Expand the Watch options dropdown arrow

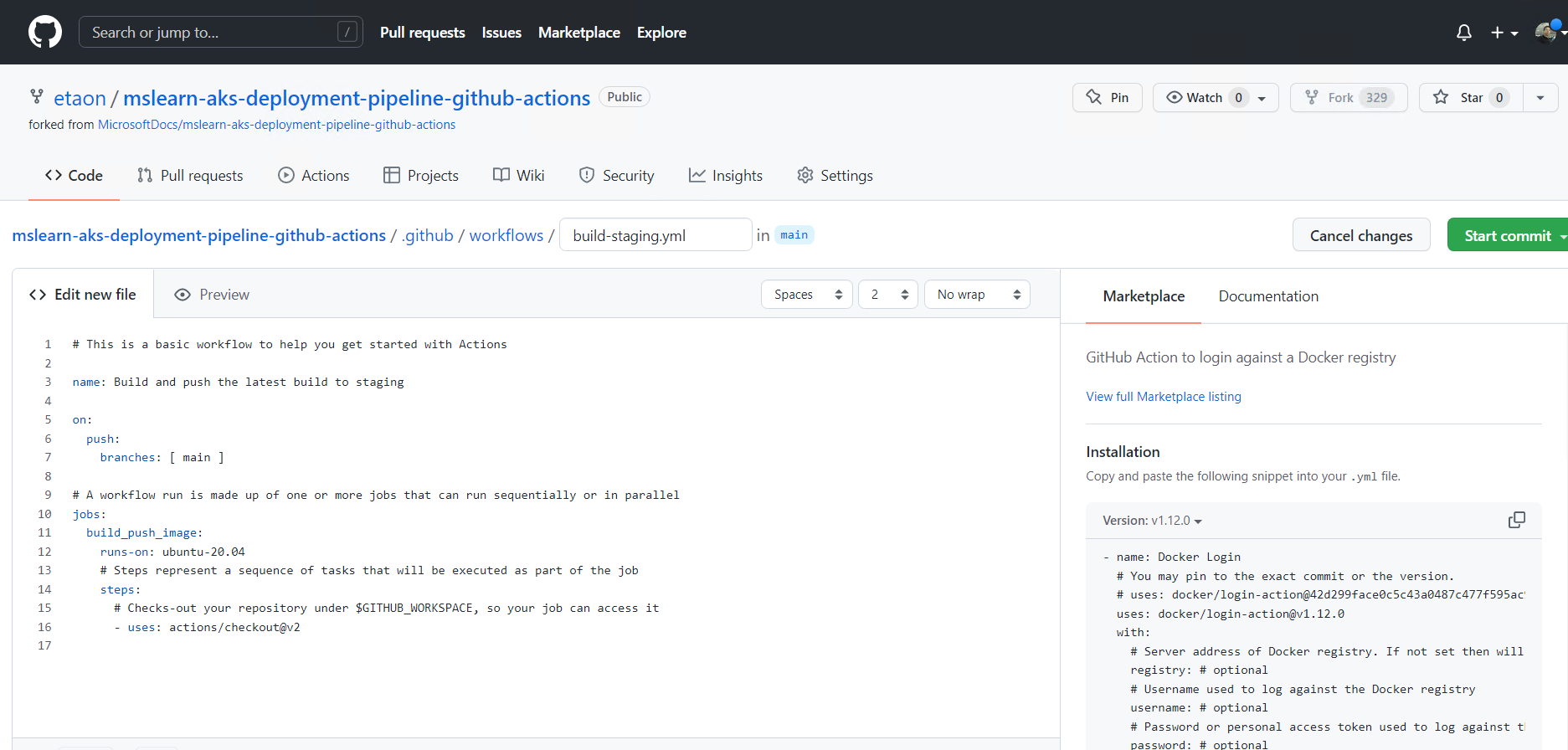(1262, 98)
